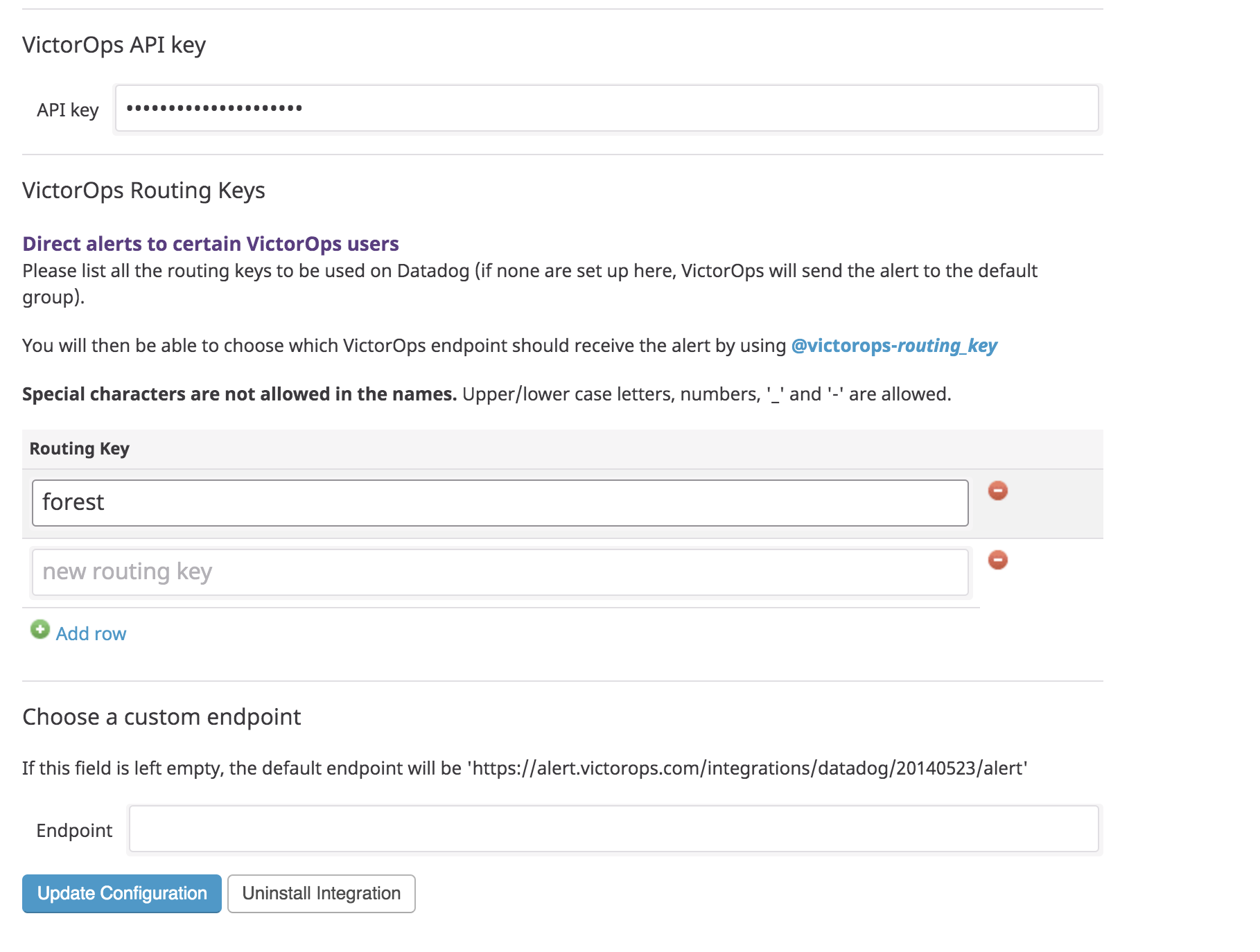Click the @victorops-routing_key link
The height and width of the screenshot is (952, 1260).
tap(894, 345)
